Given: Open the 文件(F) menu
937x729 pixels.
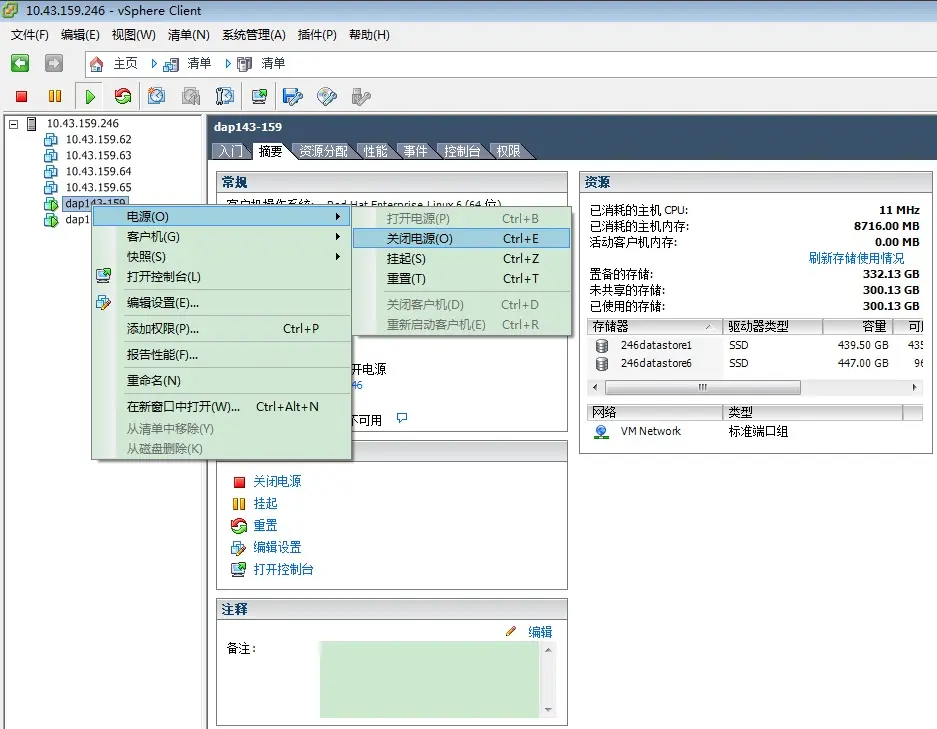Looking at the screenshot, I should pos(29,35).
